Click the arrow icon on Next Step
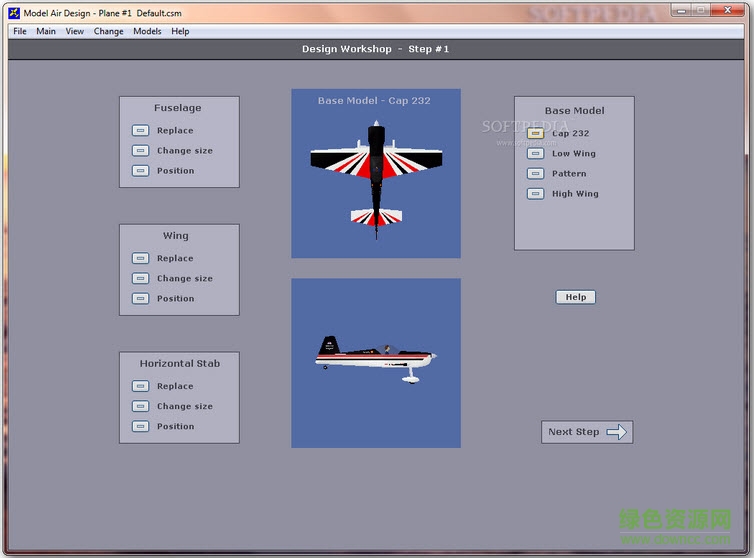The image size is (754, 558). point(616,432)
